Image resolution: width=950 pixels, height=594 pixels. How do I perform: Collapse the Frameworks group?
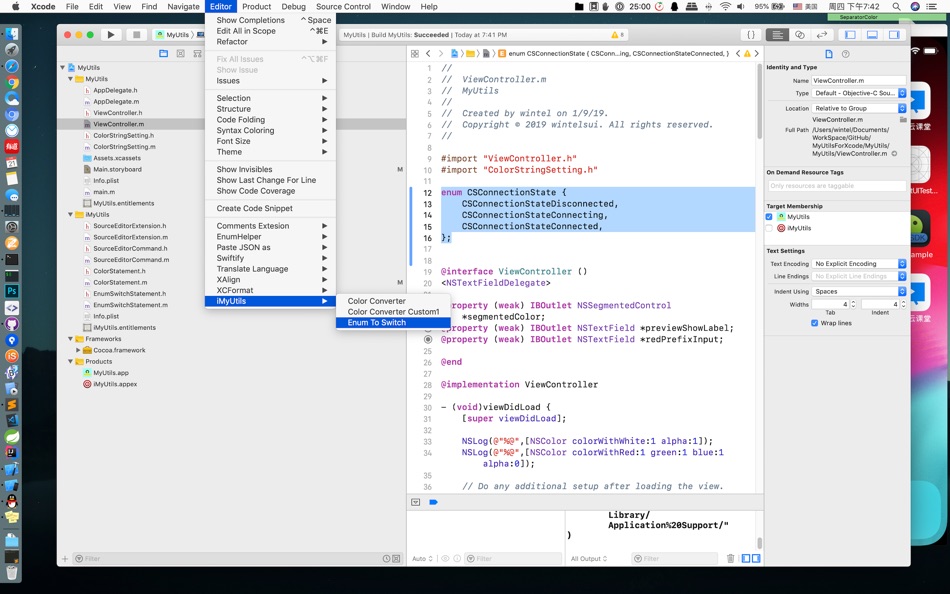click(71, 339)
